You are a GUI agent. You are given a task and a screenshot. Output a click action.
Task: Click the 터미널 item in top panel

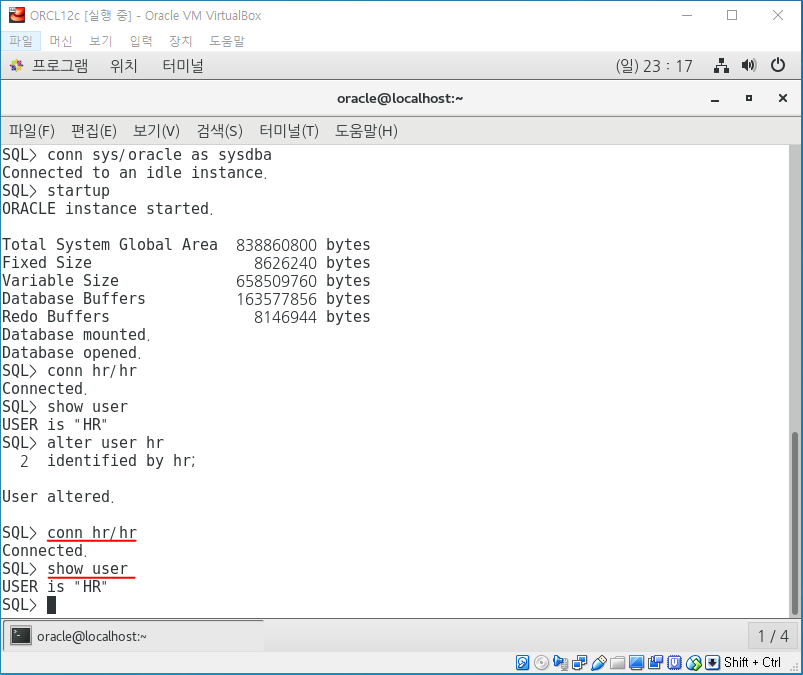click(x=183, y=66)
